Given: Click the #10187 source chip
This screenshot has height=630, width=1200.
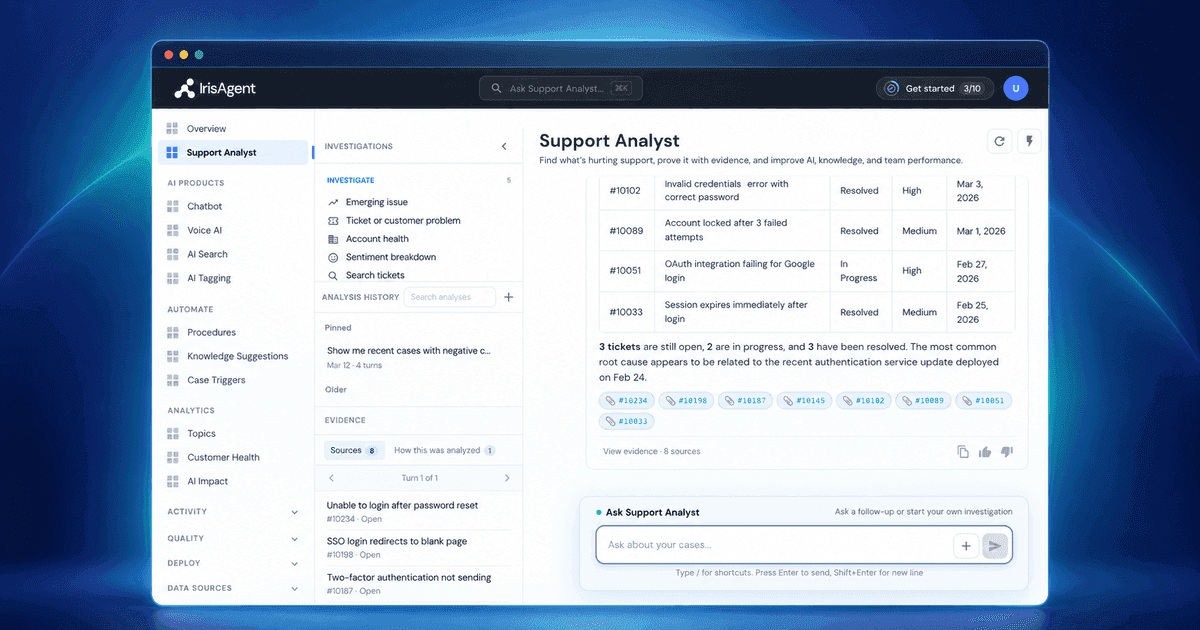Looking at the screenshot, I should 745,401.
